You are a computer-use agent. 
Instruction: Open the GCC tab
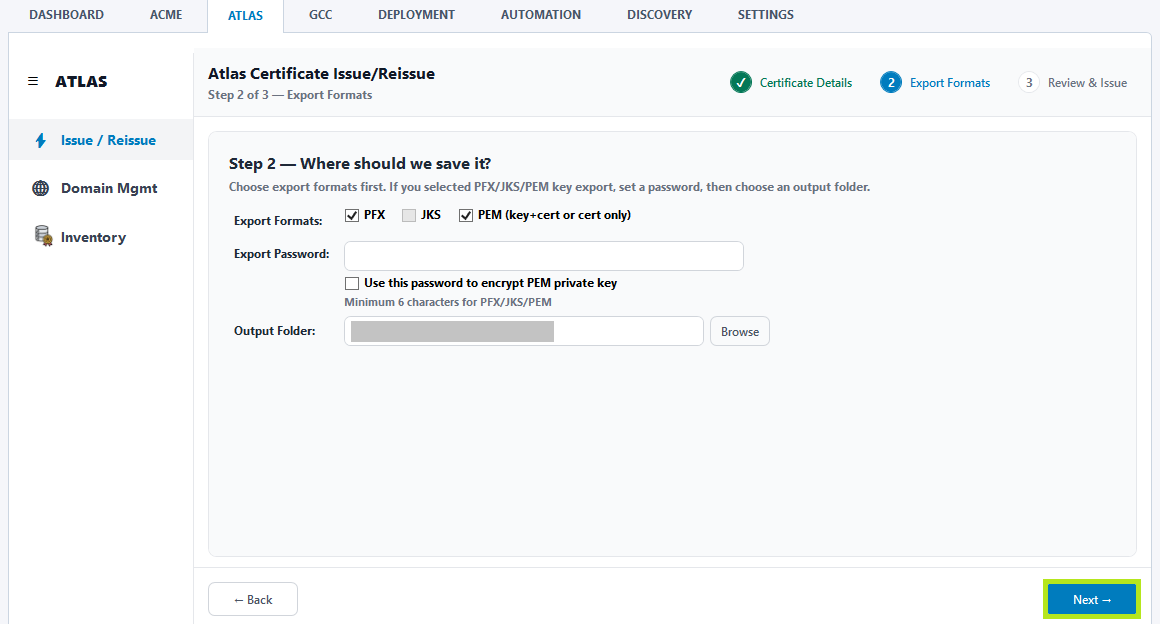click(320, 15)
